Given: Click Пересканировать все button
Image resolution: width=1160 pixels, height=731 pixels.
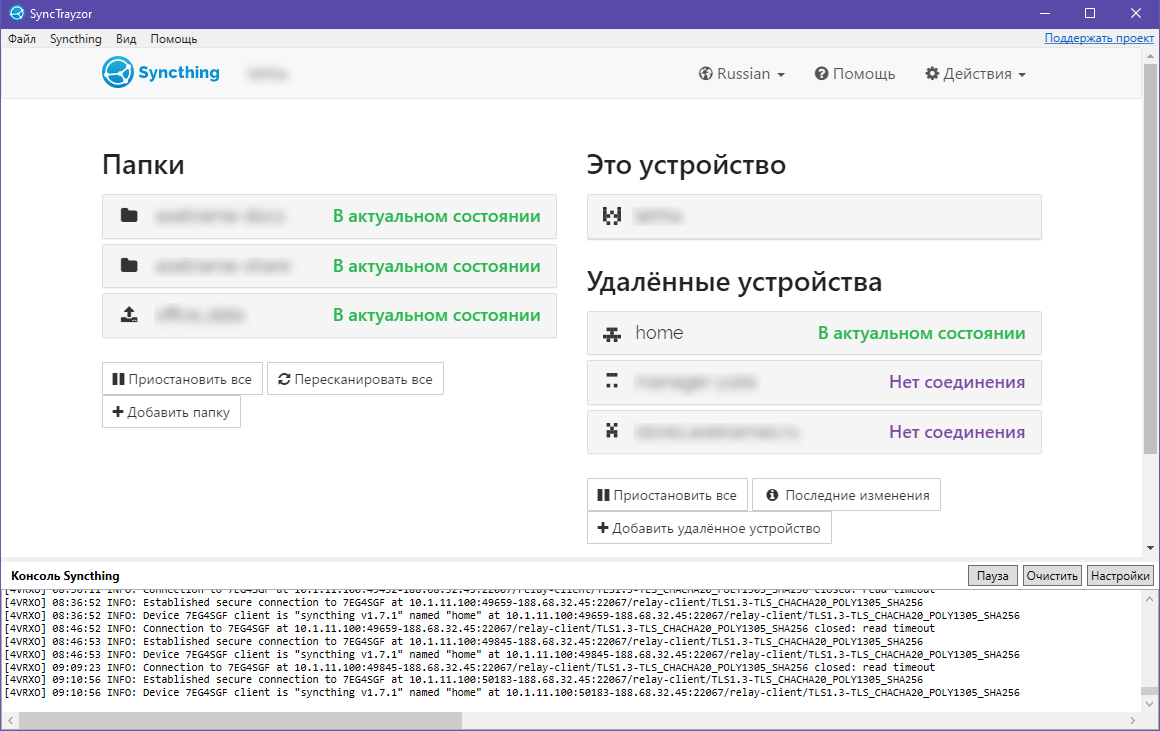Looking at the screenshot, I should (x=355, y=379).
